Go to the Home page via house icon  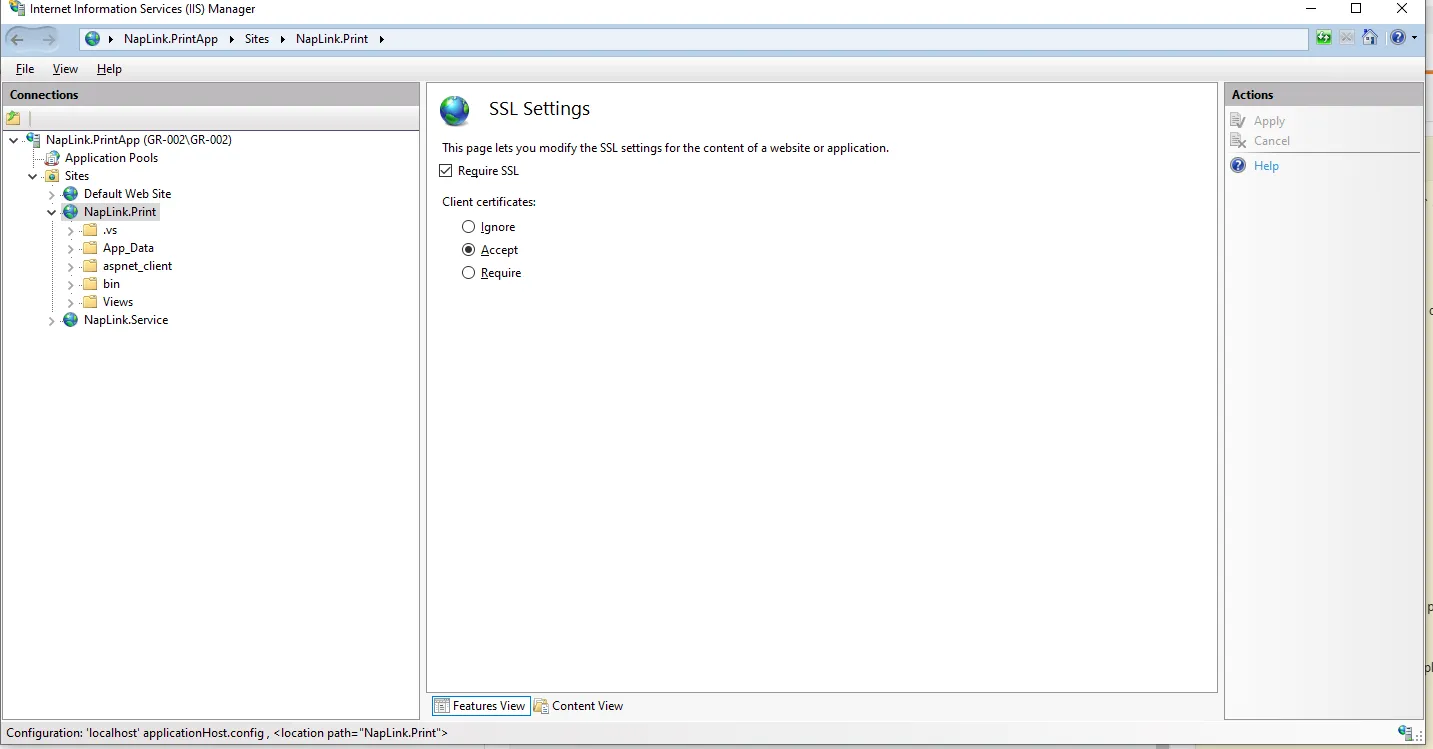[1370, 38]
